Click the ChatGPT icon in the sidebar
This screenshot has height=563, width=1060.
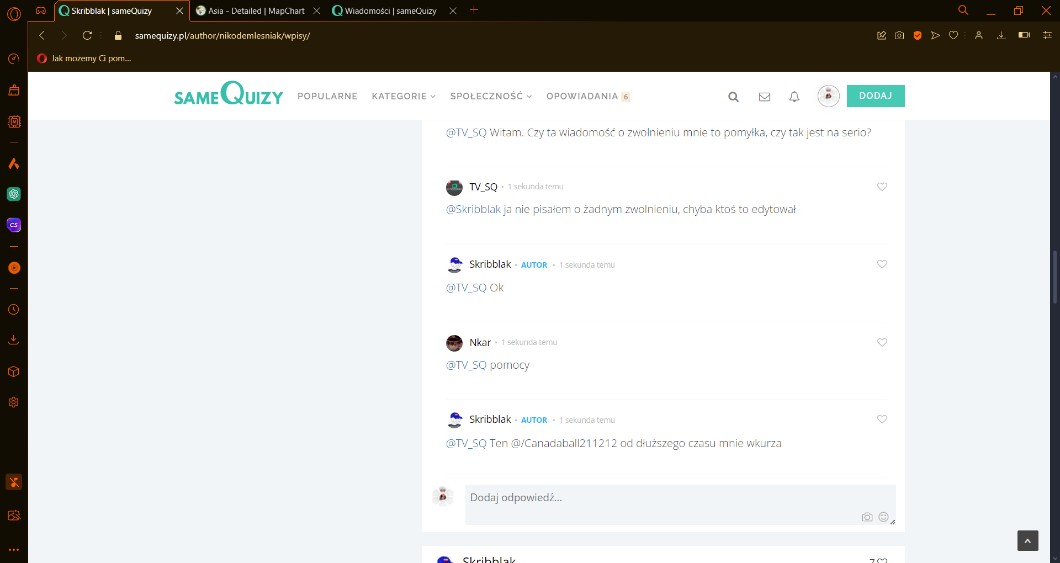[14, 194]
